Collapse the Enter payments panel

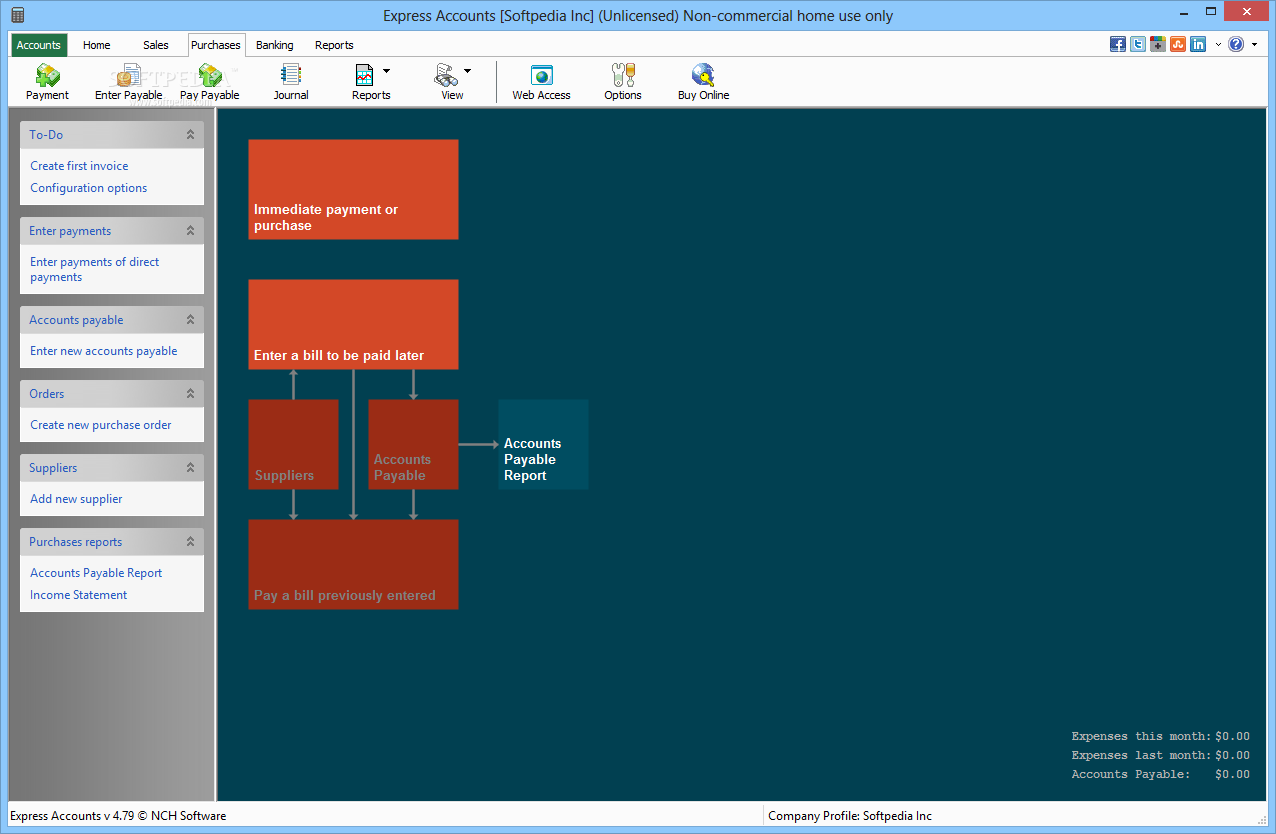click(190, 231)
